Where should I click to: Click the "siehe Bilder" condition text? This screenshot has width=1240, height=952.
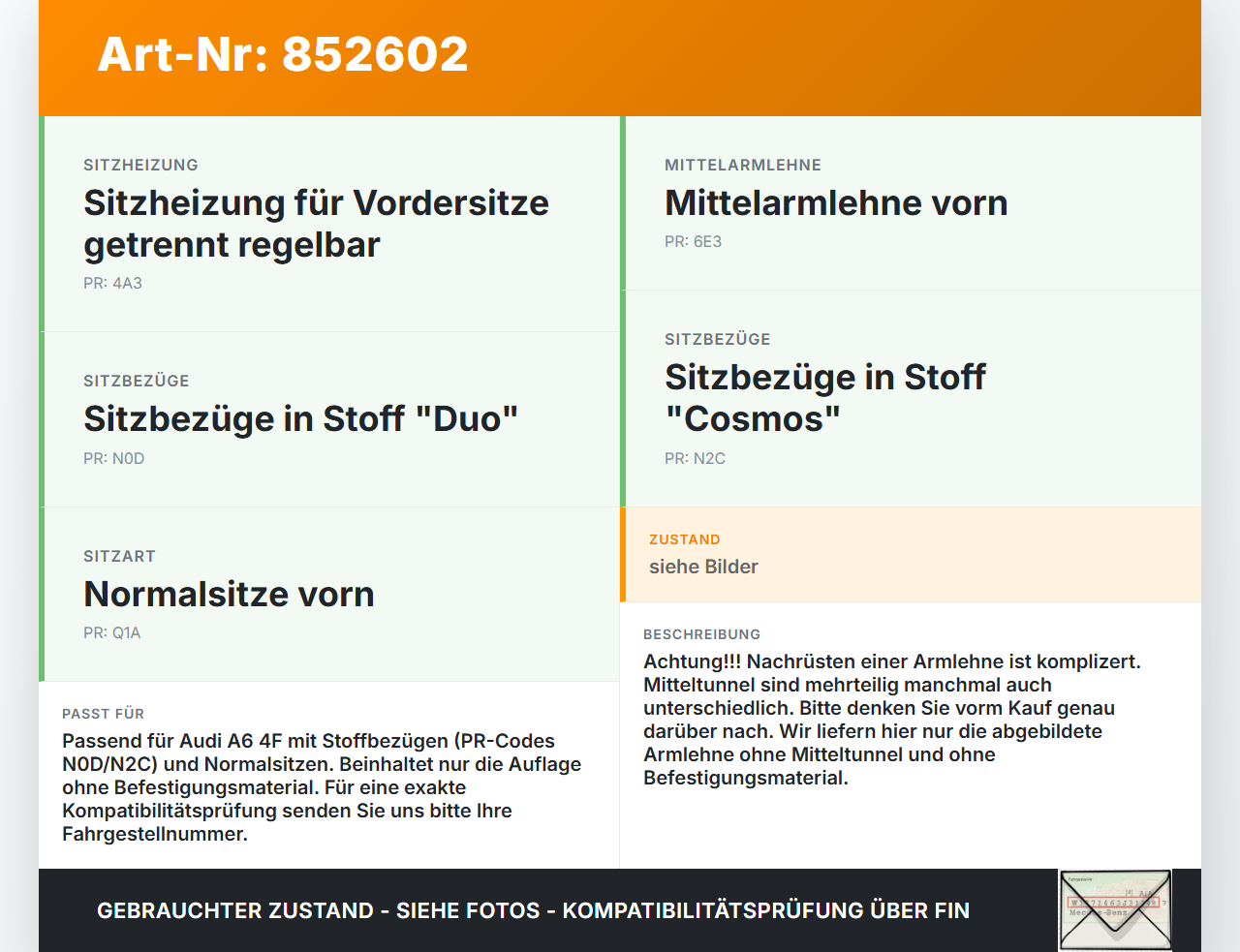click(703, 567)
